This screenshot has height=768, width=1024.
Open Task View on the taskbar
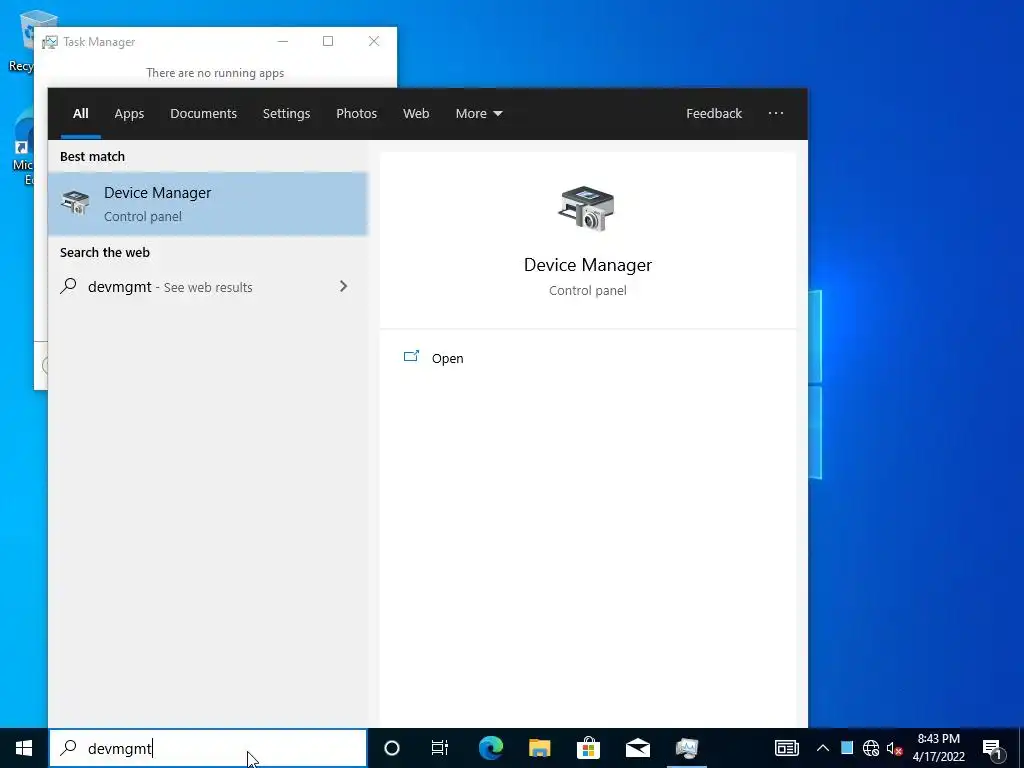pos(440,748)
